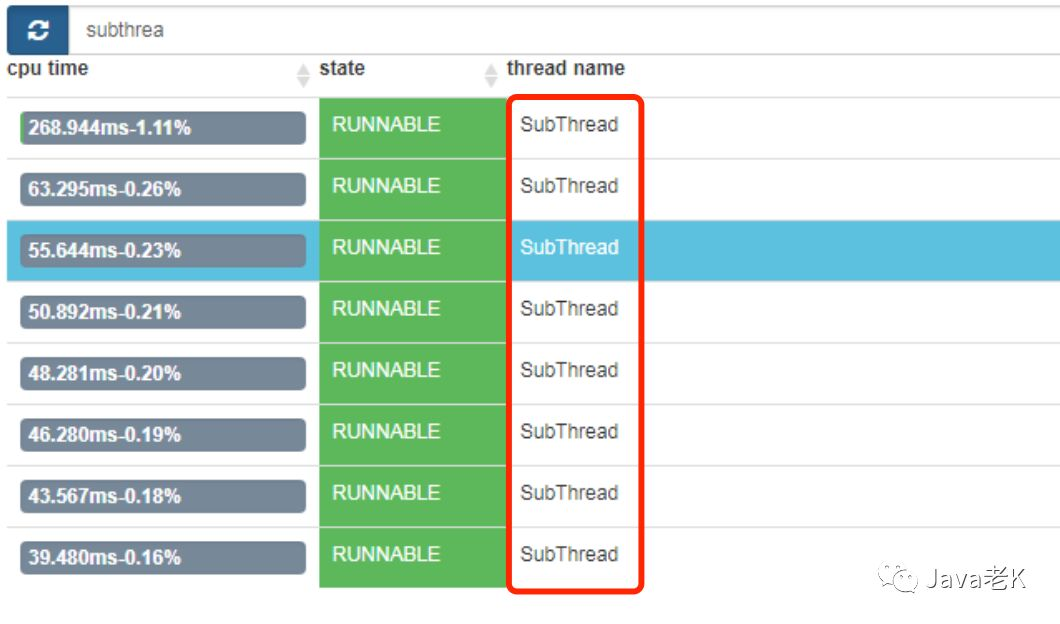Click RUNNABLE state in the 39.480ms row

click(412, 558)
